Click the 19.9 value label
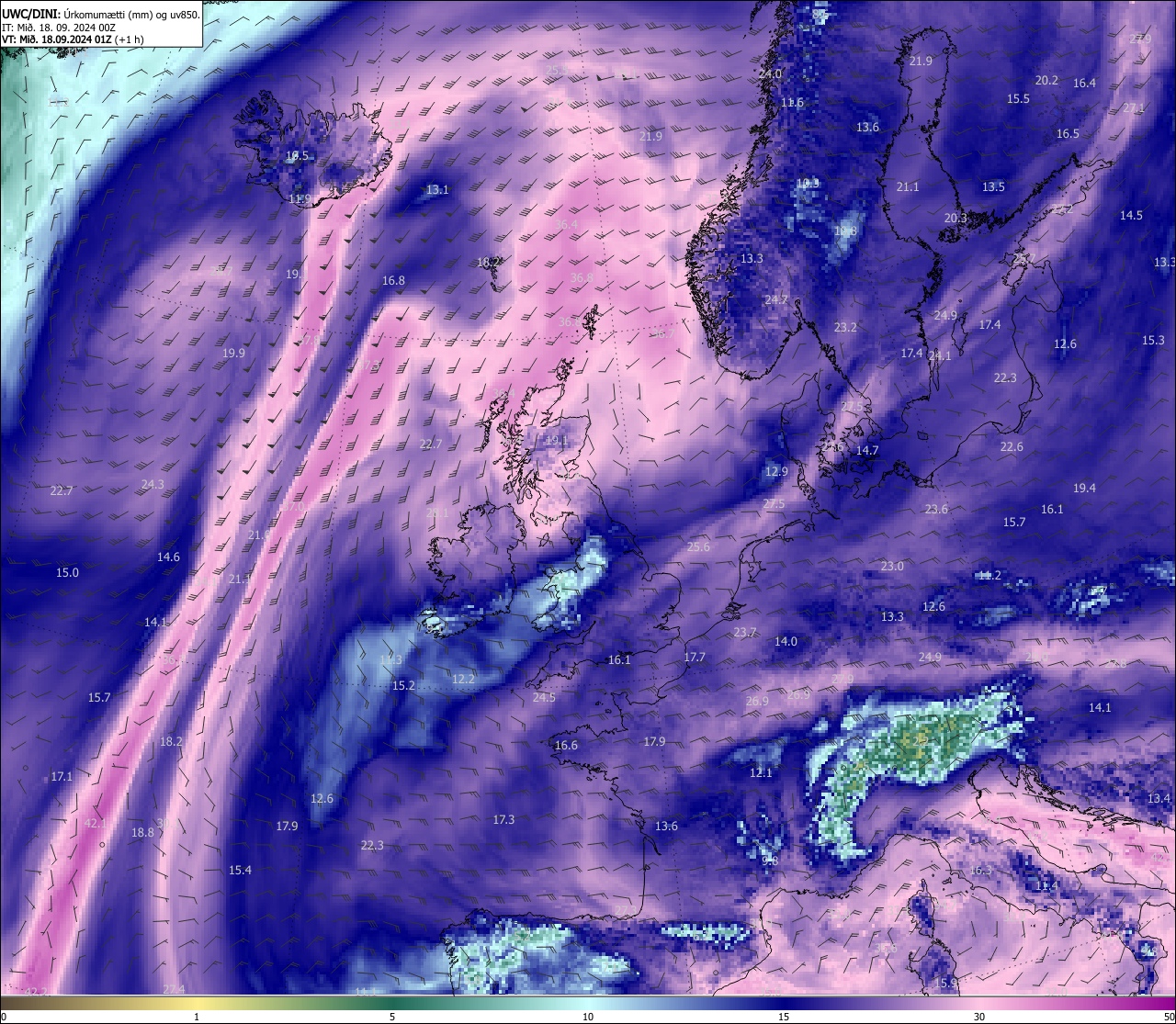 [x=233, y=354]
